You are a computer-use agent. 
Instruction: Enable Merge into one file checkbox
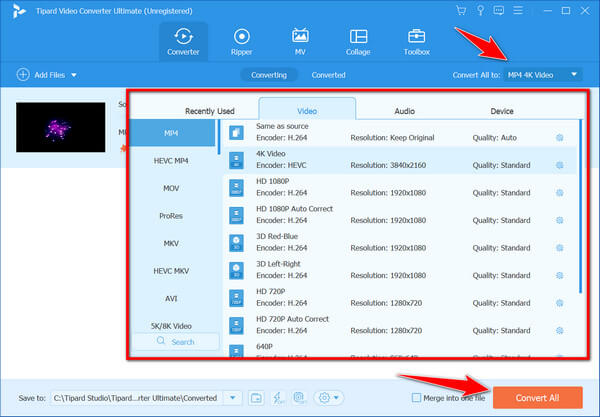point(416,398)
